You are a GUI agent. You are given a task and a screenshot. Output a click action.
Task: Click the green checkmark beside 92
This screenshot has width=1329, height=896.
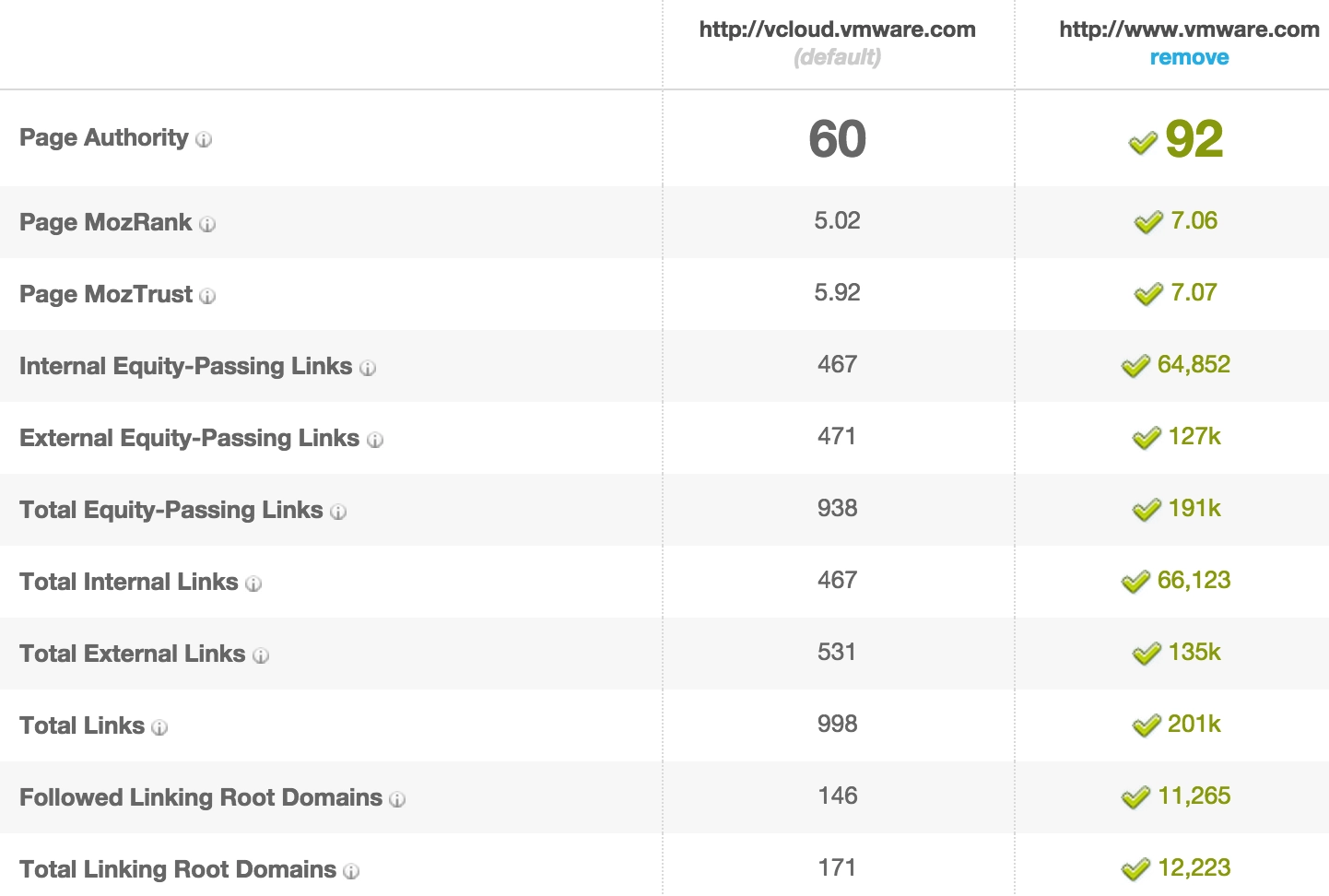(1143, 143)
